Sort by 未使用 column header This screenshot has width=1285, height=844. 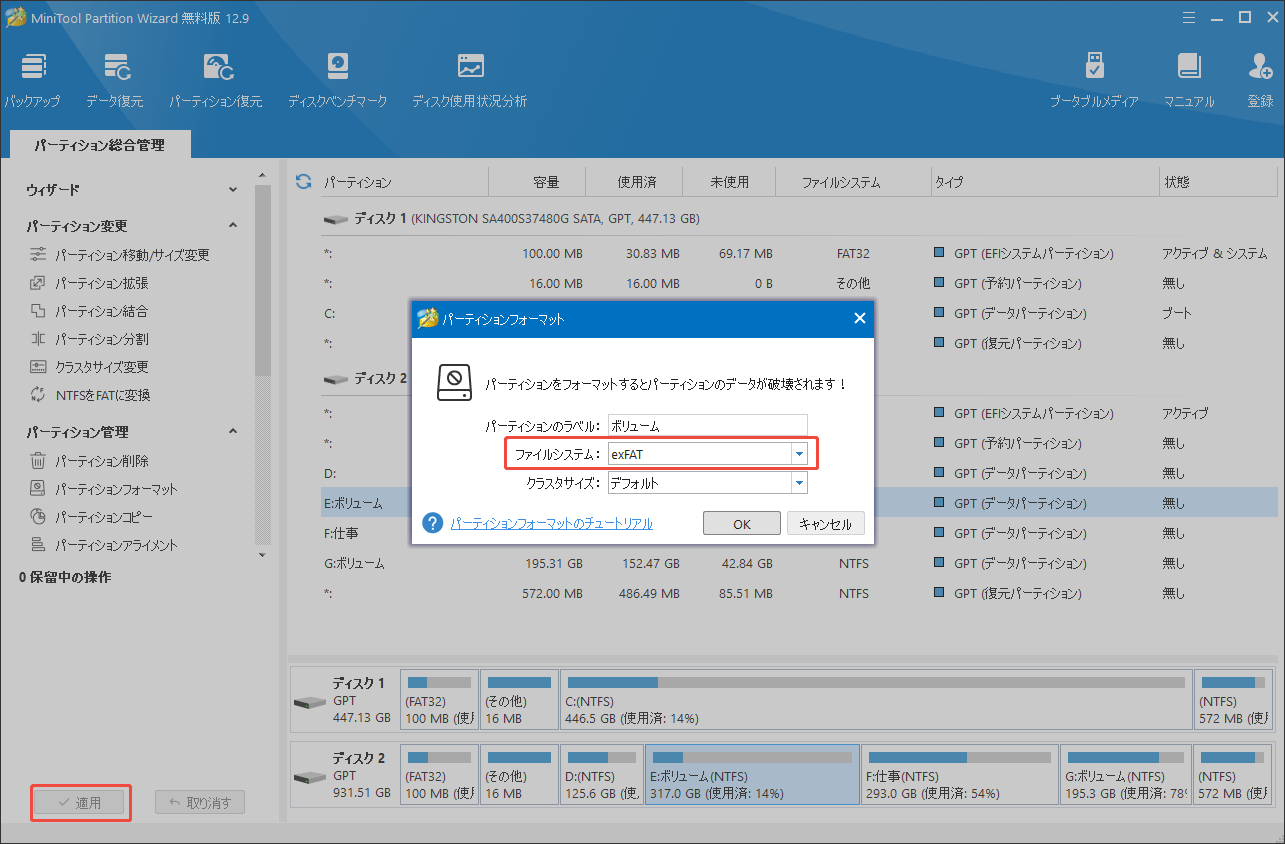729,182
